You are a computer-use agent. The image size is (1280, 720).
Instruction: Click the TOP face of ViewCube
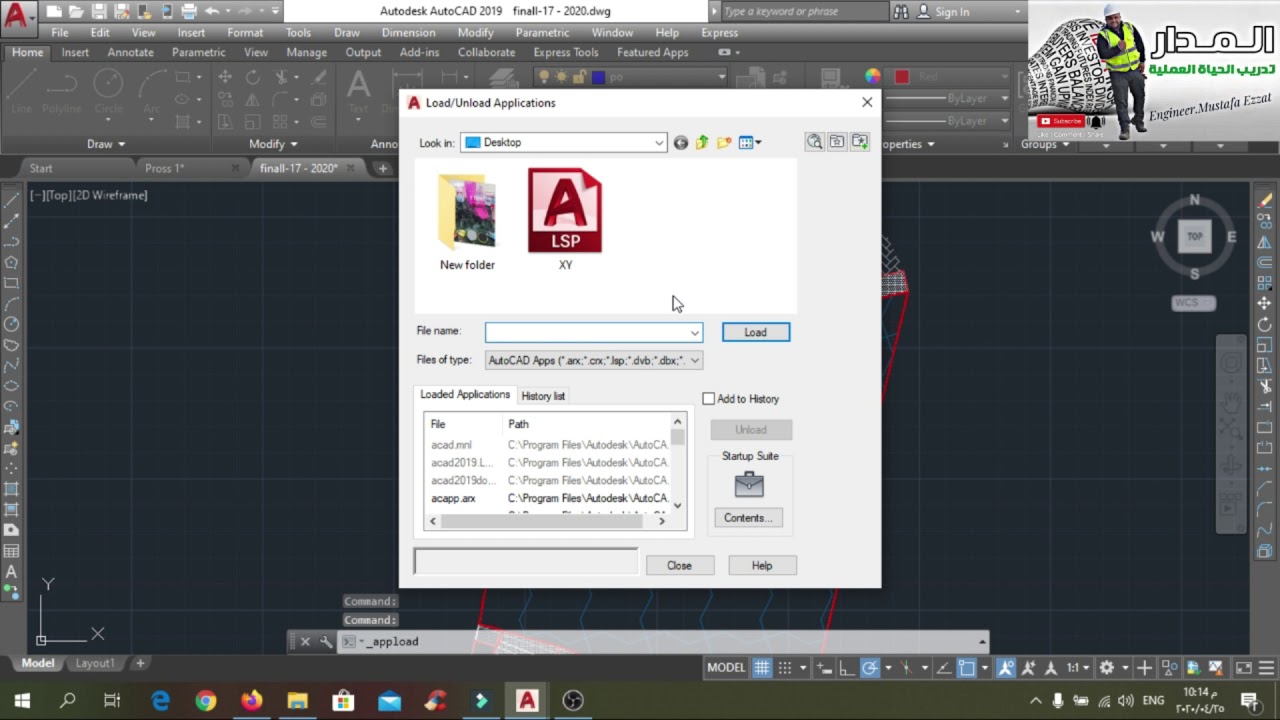[1194, 237]
